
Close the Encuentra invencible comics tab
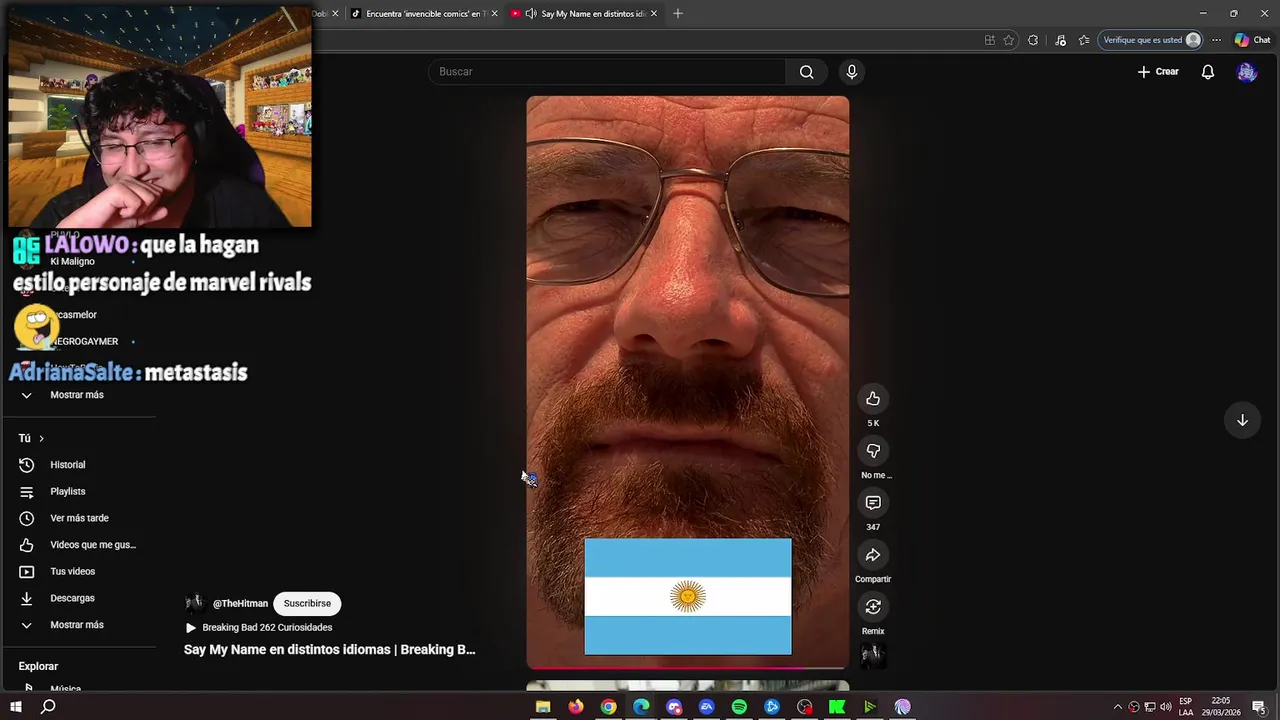[x=494, y=14]
